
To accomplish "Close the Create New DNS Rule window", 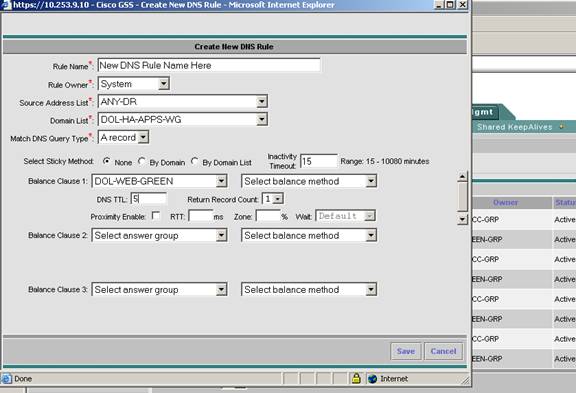I will (x=462, y=5).
